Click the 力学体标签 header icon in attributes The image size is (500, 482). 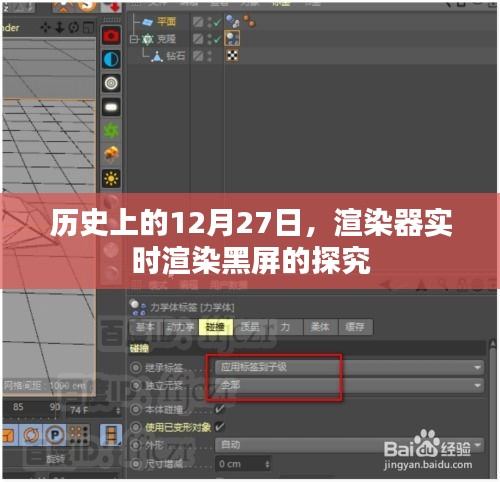pos(138,307)
